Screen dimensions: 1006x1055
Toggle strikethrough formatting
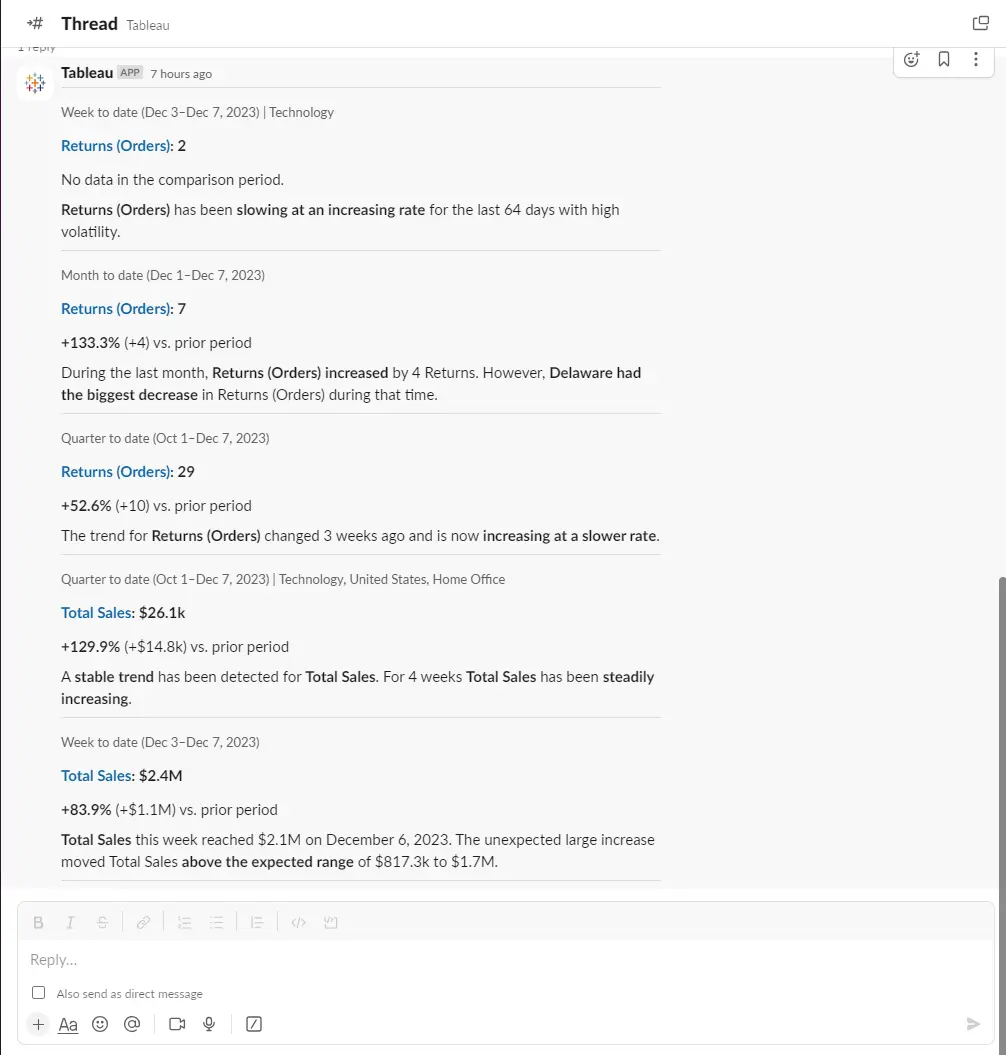point(102,922)
